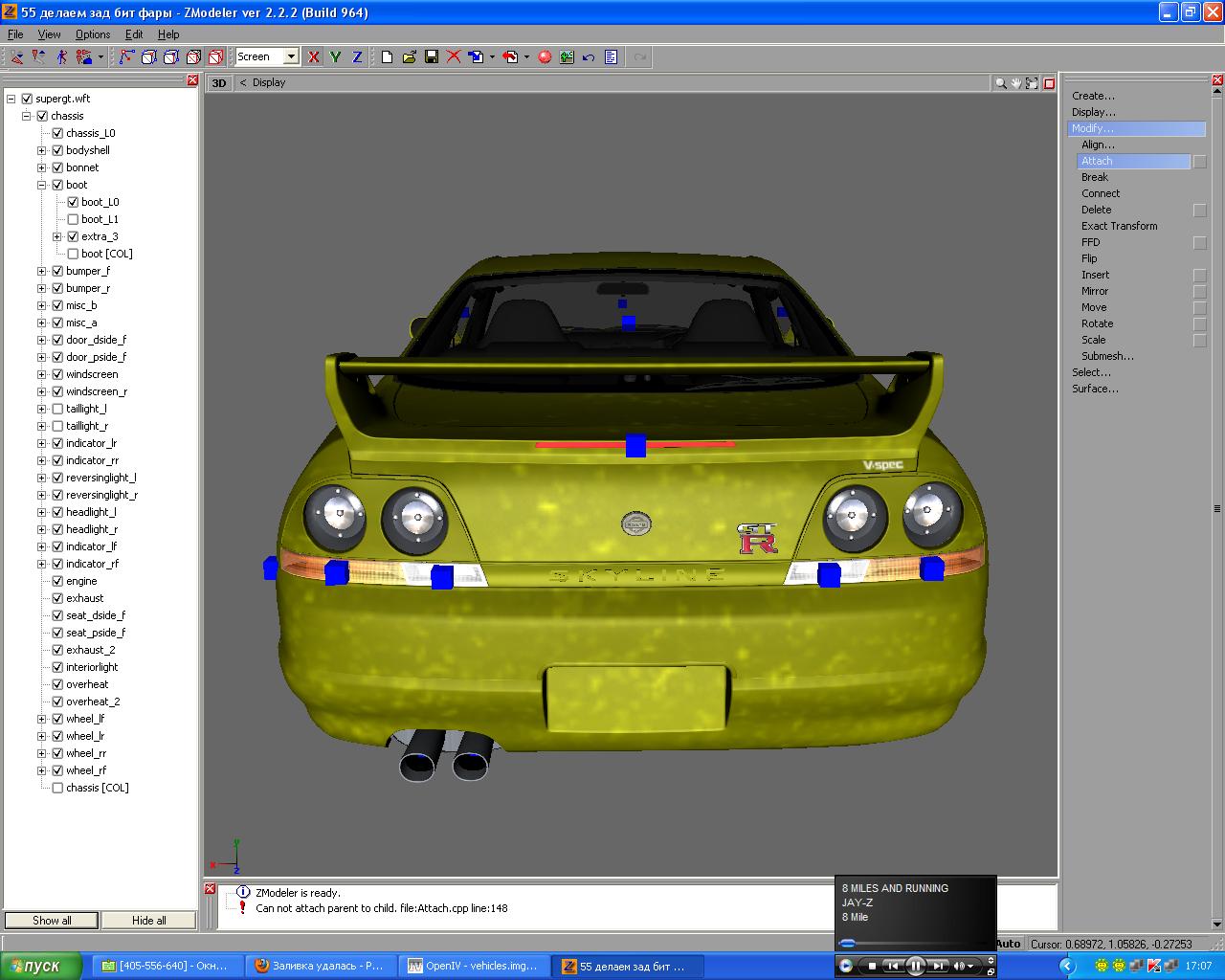Pause playback in the media player toolbar

pos(915,966)
